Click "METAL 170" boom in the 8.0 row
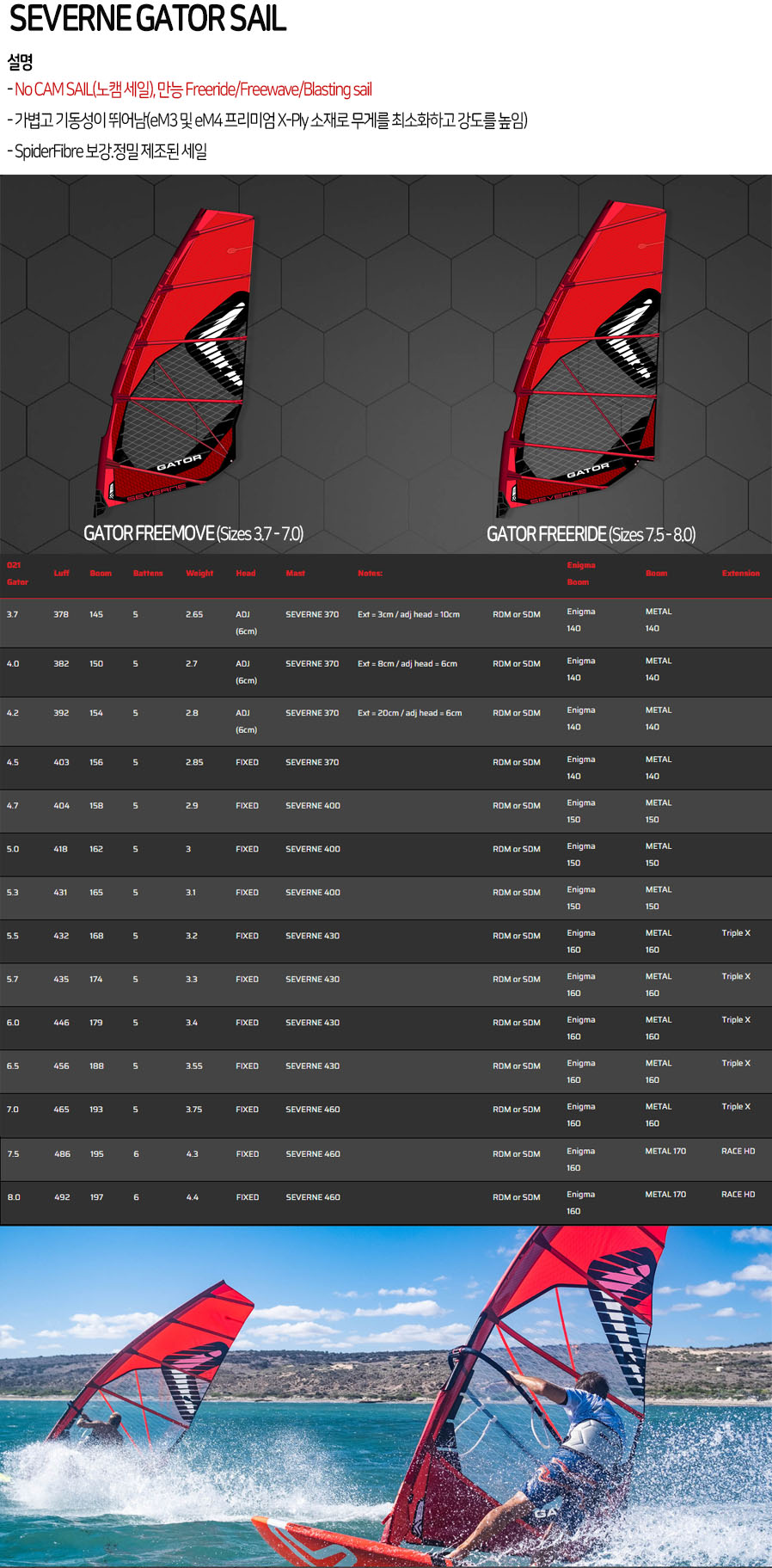This screenshot has width=772, height=1568. [665, 1194]
